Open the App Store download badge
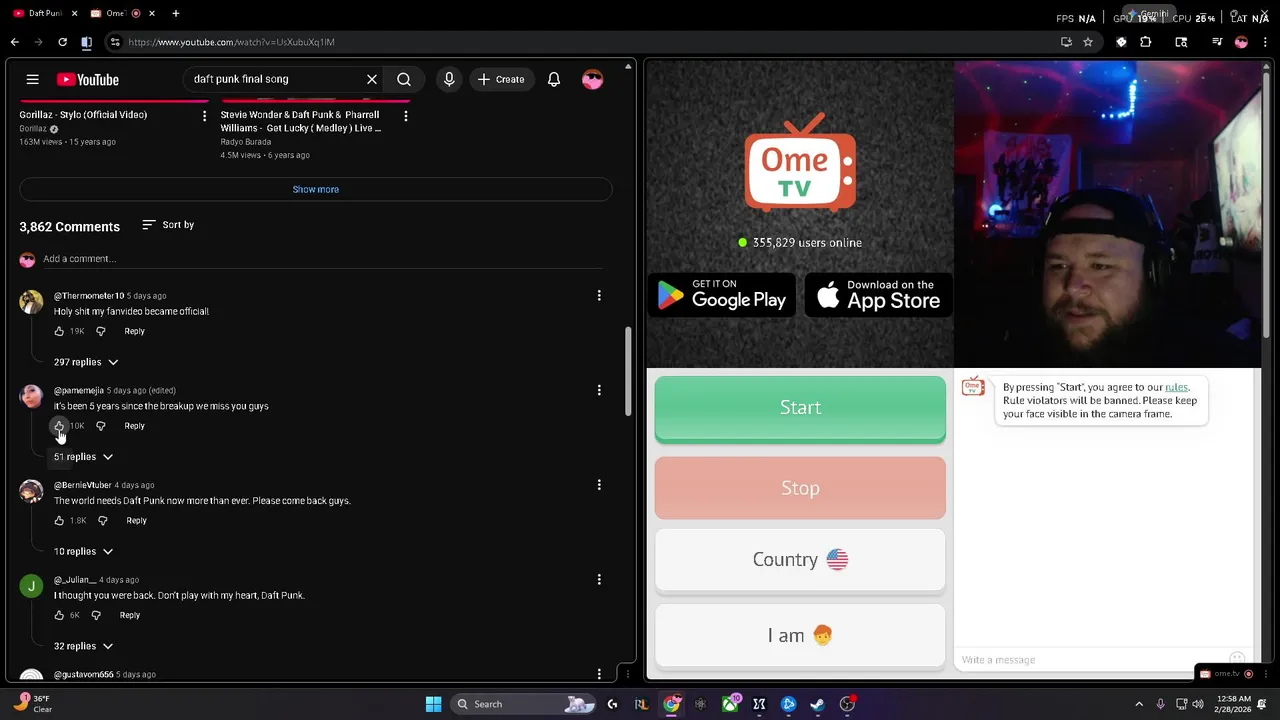The image size is (1280, 720). pos(878,294)
